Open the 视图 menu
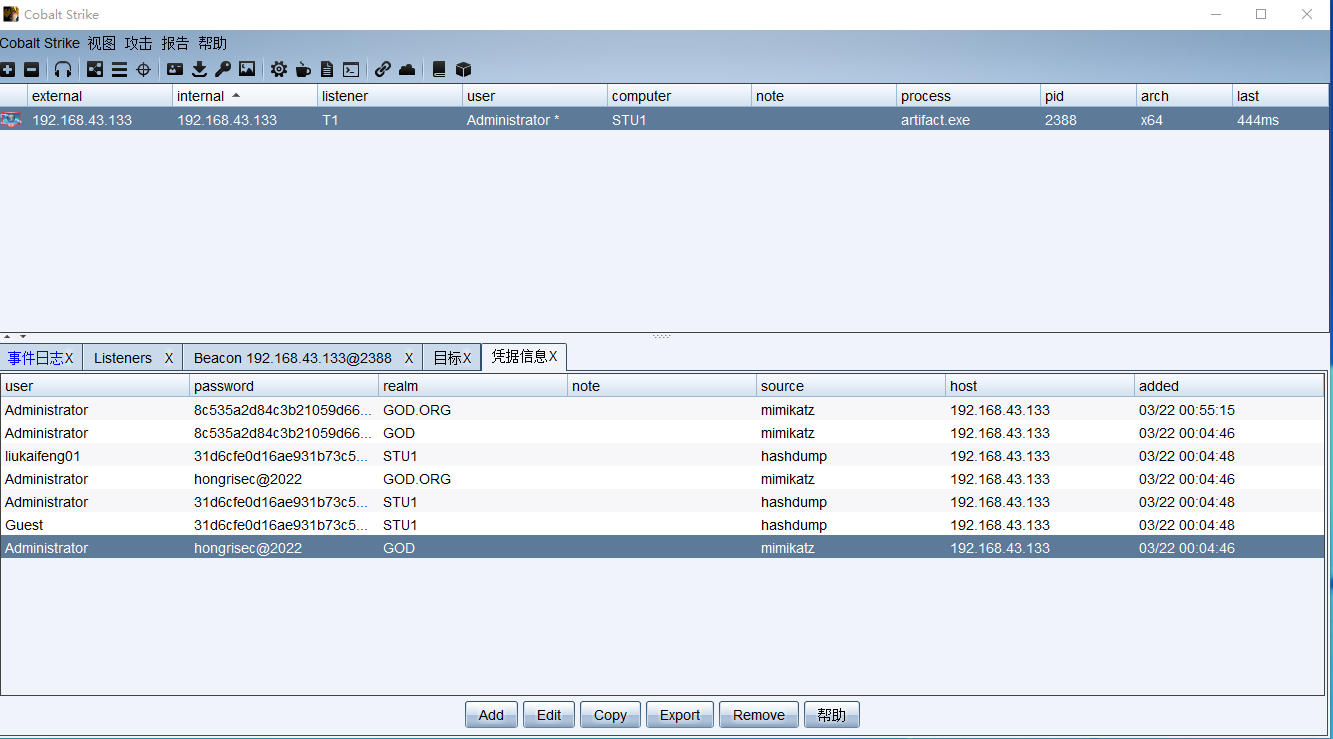1333x739 pixels. (x=102, y=43)
